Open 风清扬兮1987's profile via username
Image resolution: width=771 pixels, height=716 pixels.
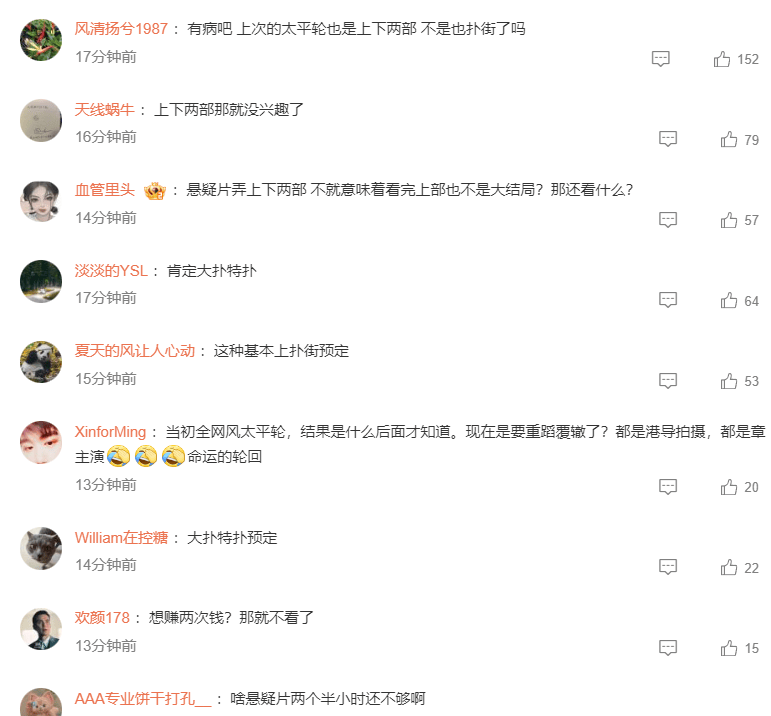121,29
